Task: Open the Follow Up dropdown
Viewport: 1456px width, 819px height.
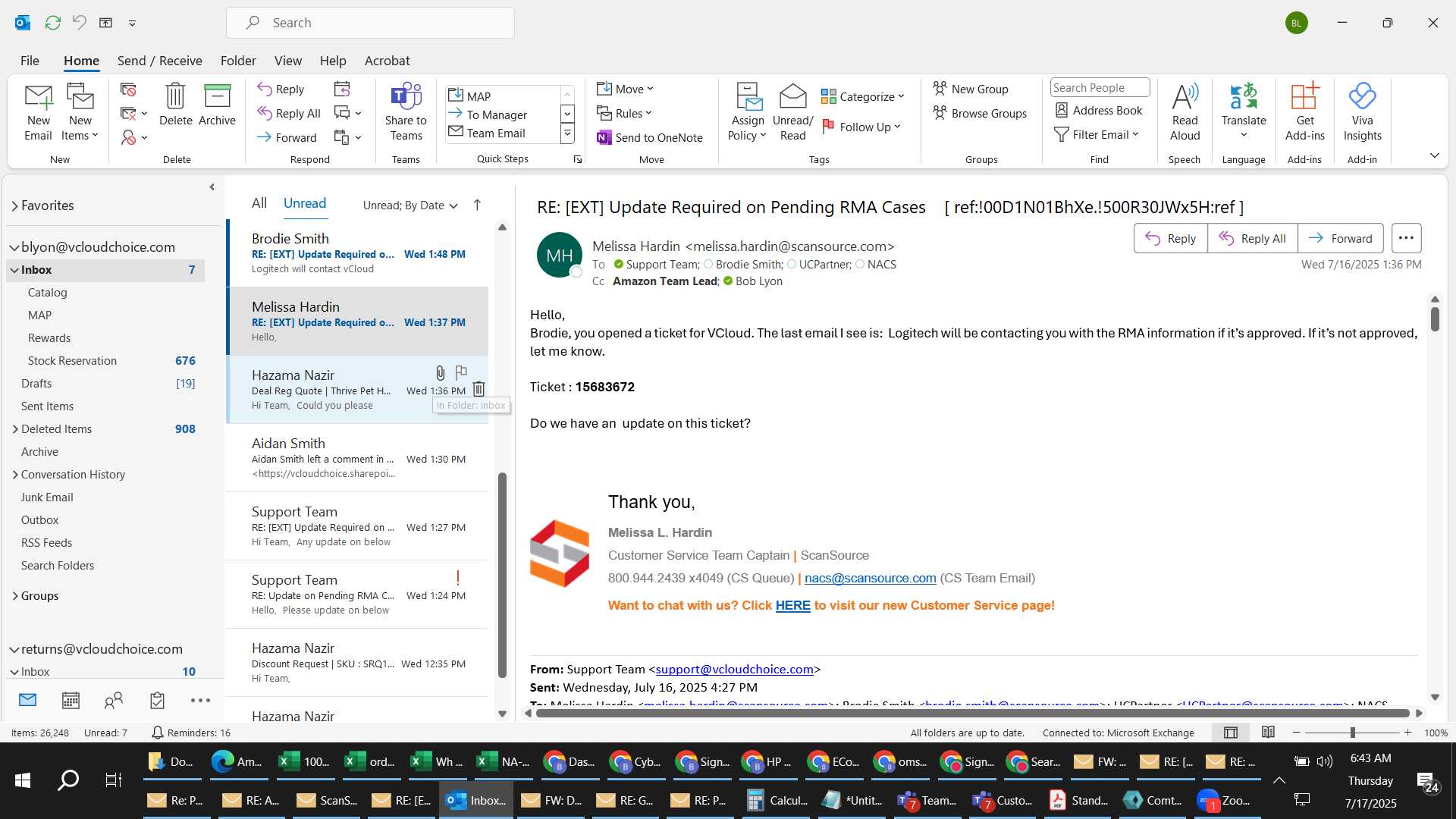Action: click(x=861, y=127)
